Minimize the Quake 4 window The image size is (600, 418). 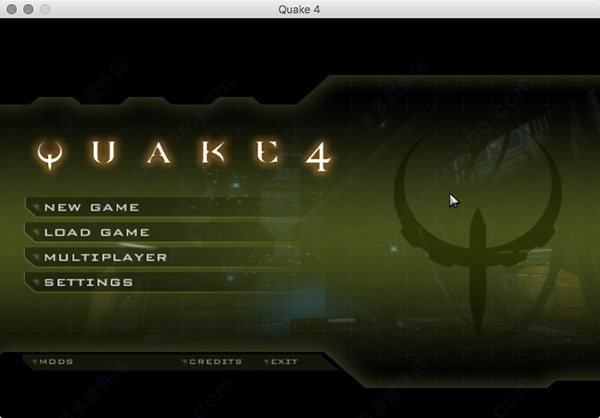pos(28,9)
